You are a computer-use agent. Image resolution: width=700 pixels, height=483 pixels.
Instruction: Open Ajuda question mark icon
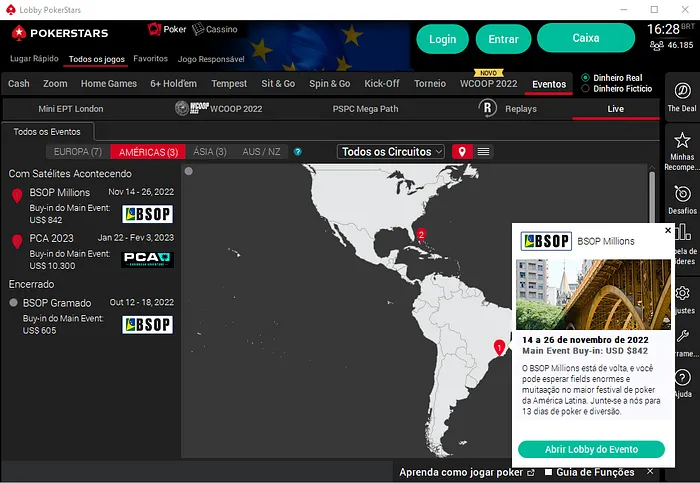(682, 378)
